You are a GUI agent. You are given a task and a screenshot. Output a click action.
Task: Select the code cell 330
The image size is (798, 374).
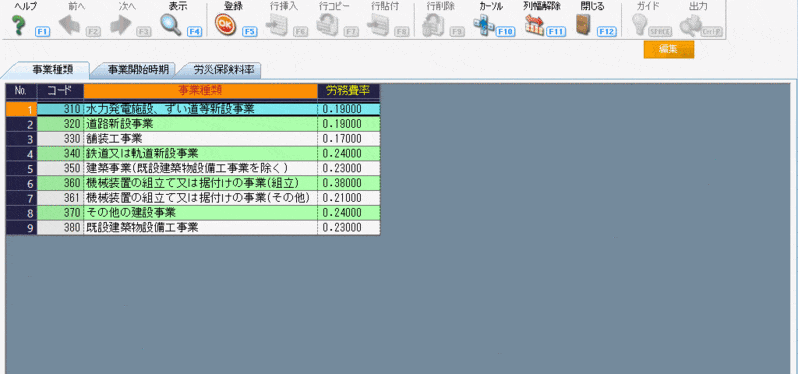tap(60, 138)
